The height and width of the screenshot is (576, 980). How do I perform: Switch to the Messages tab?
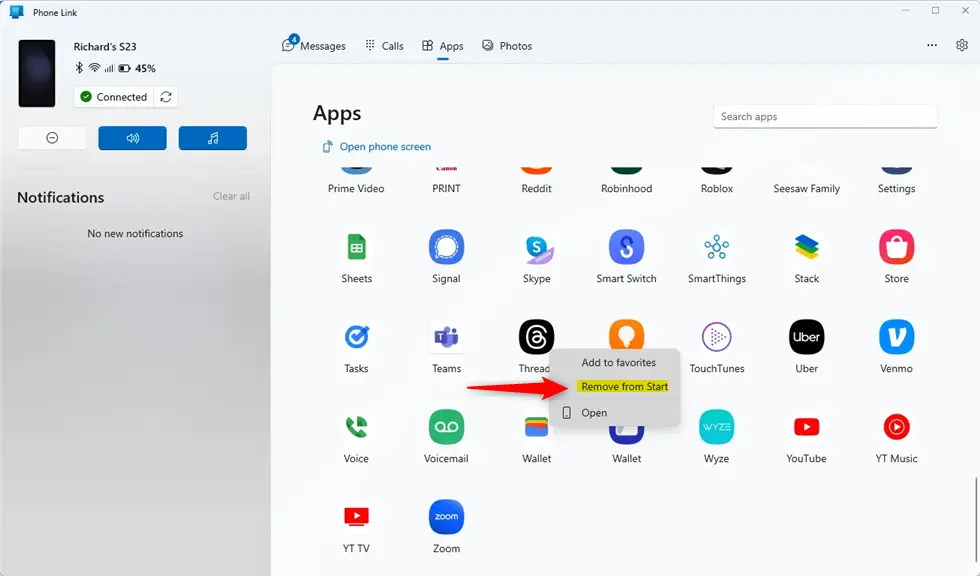[314, 45]
